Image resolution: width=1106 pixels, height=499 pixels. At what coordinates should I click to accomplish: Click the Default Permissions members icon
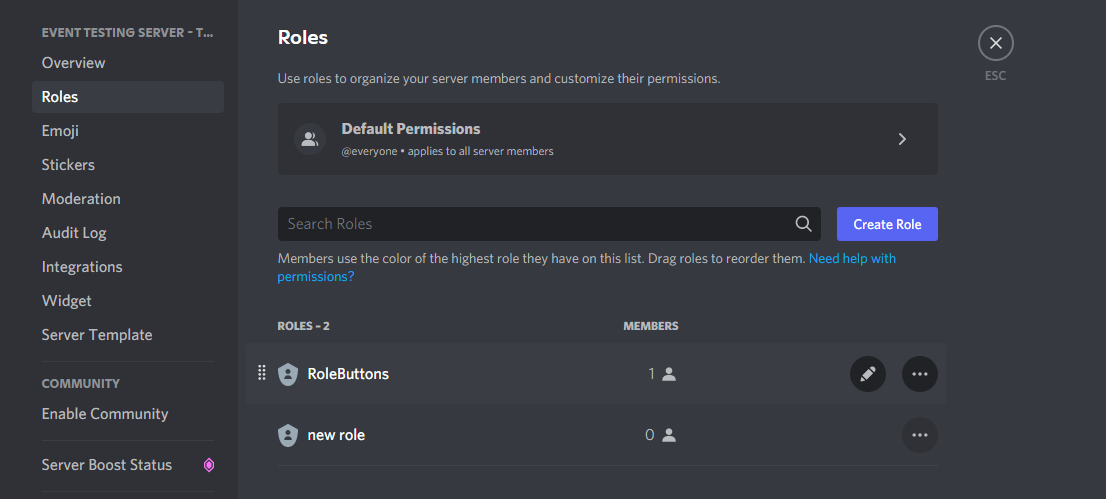[310, 139]
